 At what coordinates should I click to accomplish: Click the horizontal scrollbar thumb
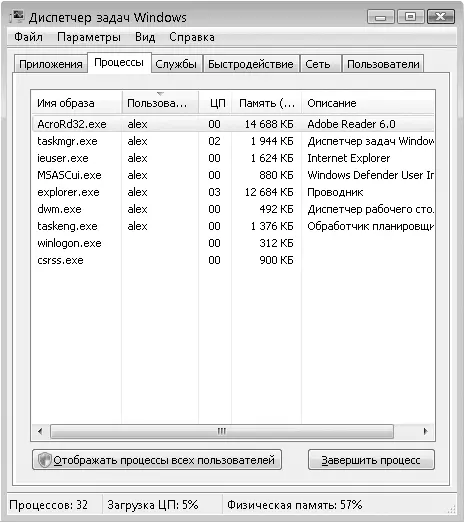(x=222, y=431)
